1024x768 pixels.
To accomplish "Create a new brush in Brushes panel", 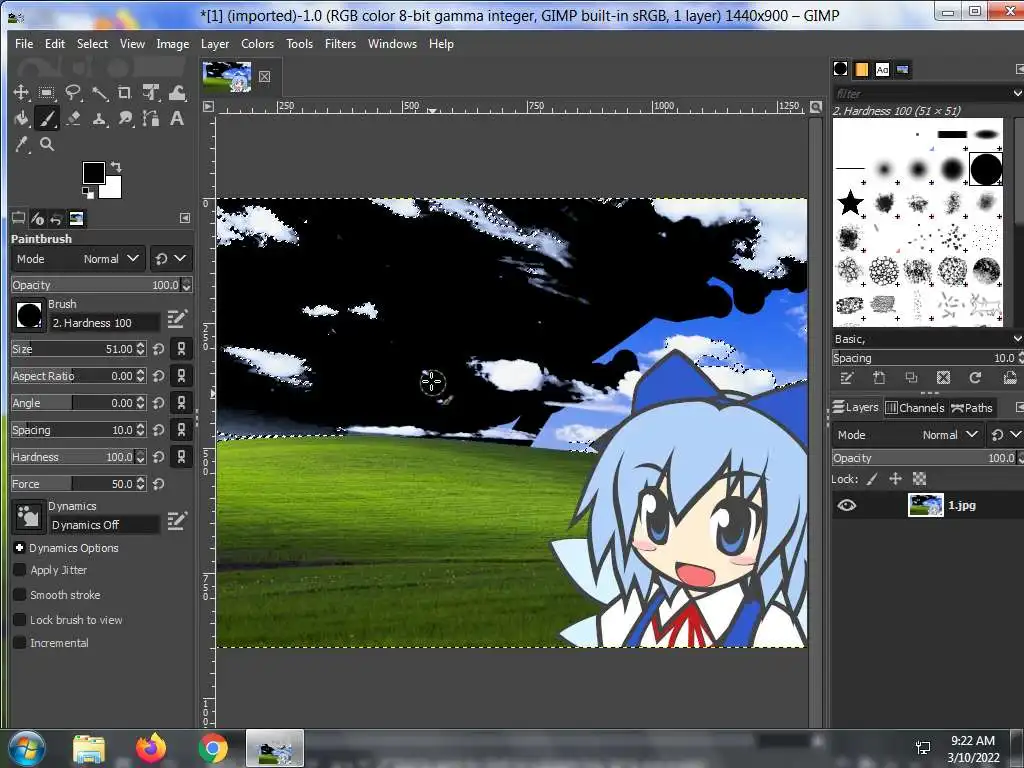I will click(879, 377).
